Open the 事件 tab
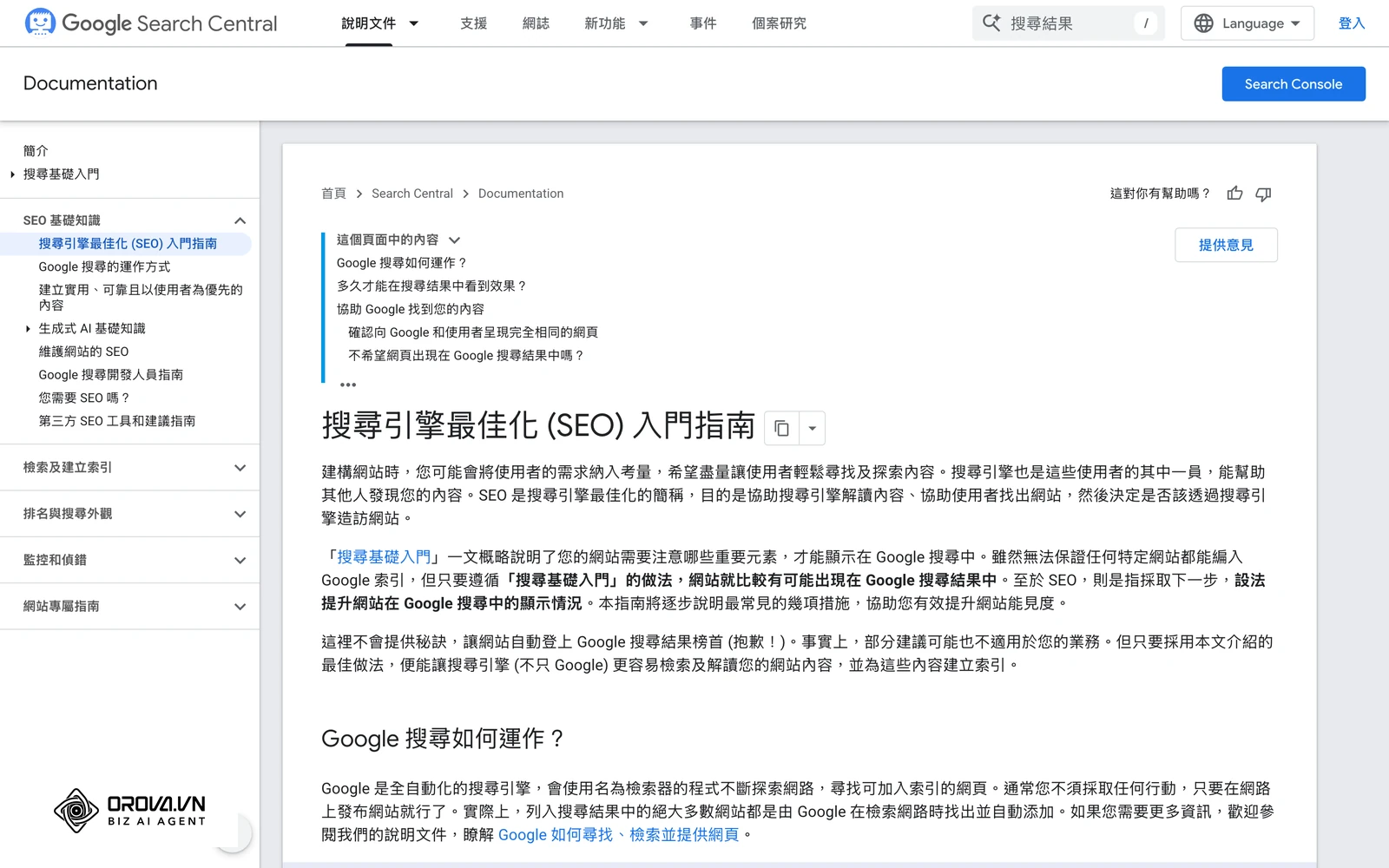Viewport: 1389px width, 868px height. click(703, 23)
